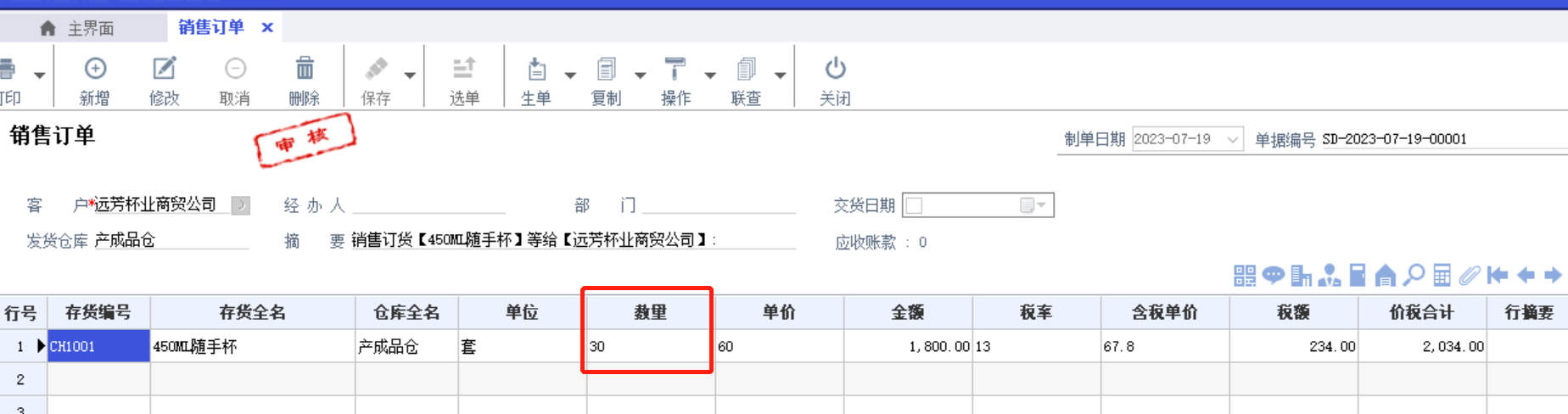
Task: Click the 数量 column header
Action: tap(651, 312)
